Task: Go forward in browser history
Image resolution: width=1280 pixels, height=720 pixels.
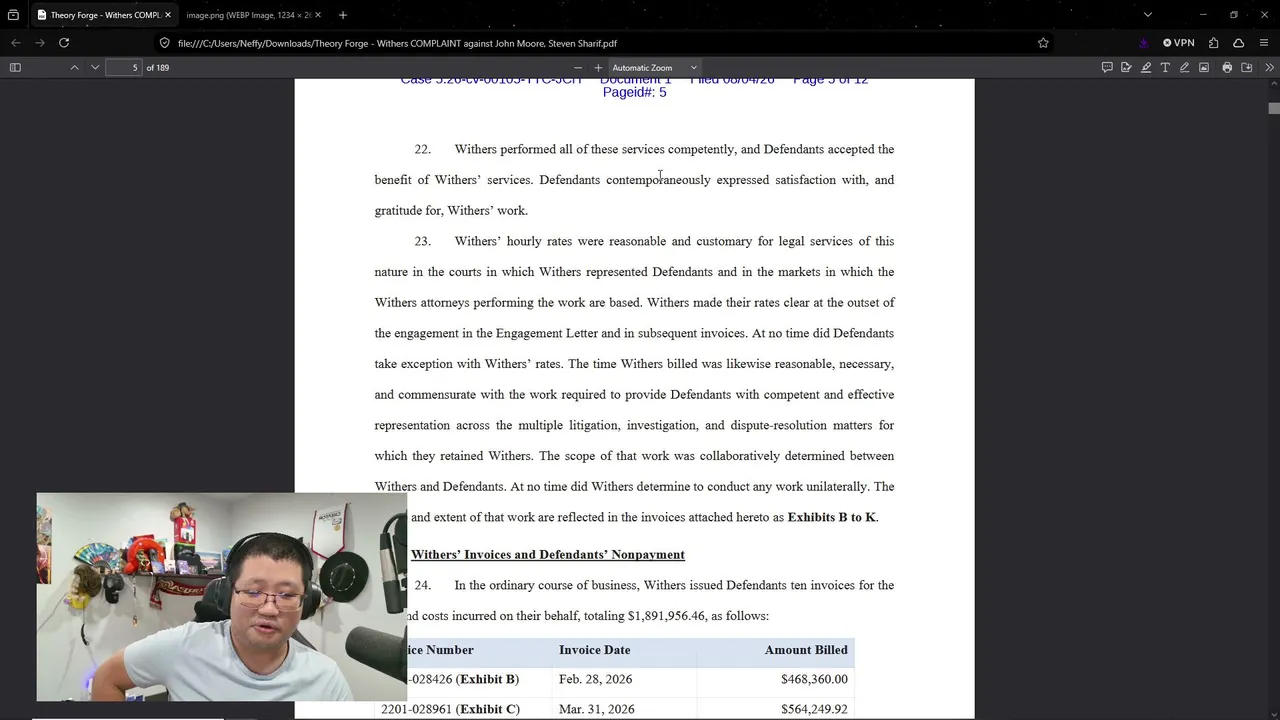Action: (40, 43)
